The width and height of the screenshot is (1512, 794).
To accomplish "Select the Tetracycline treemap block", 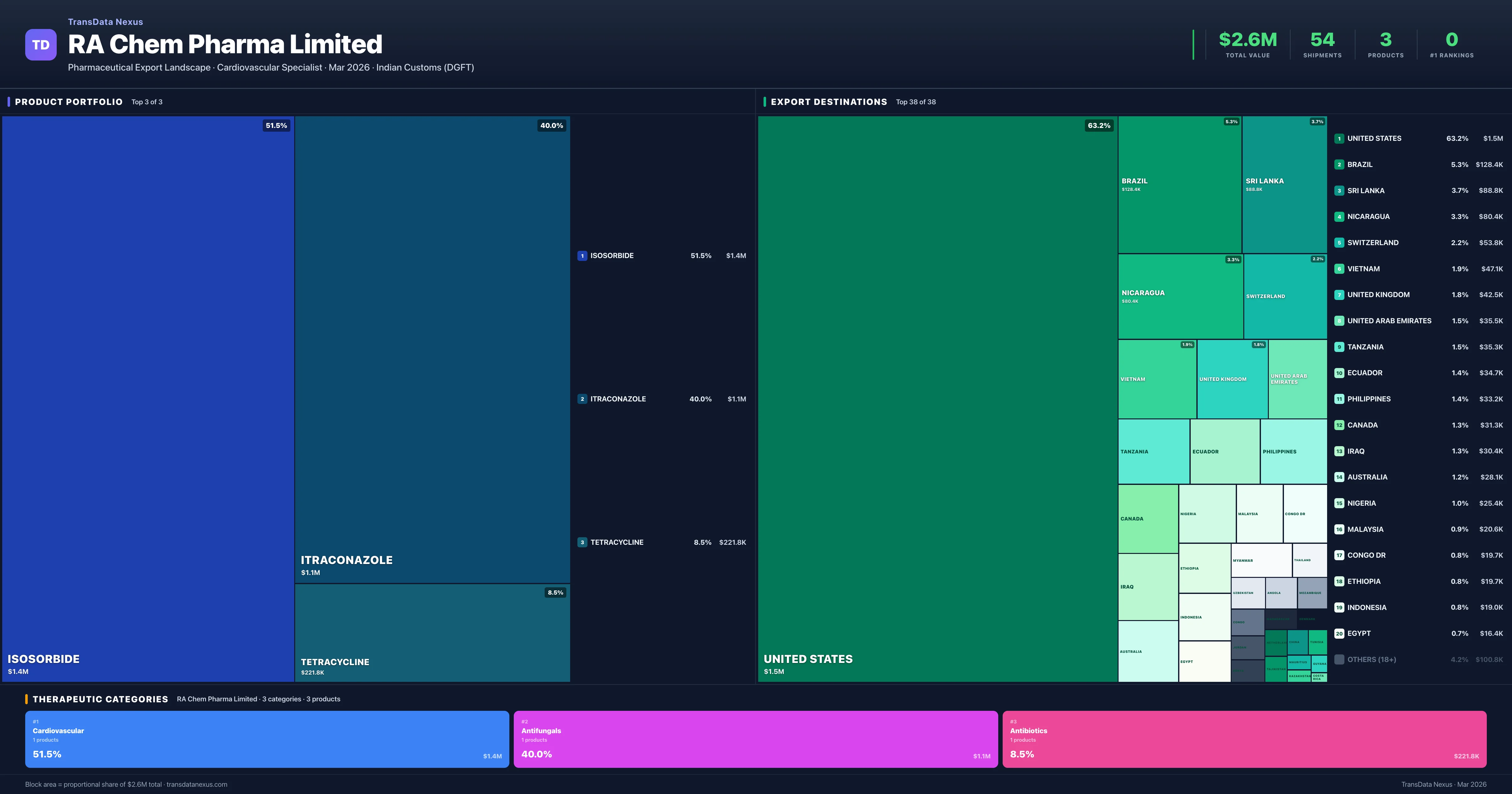I will 432,632.
